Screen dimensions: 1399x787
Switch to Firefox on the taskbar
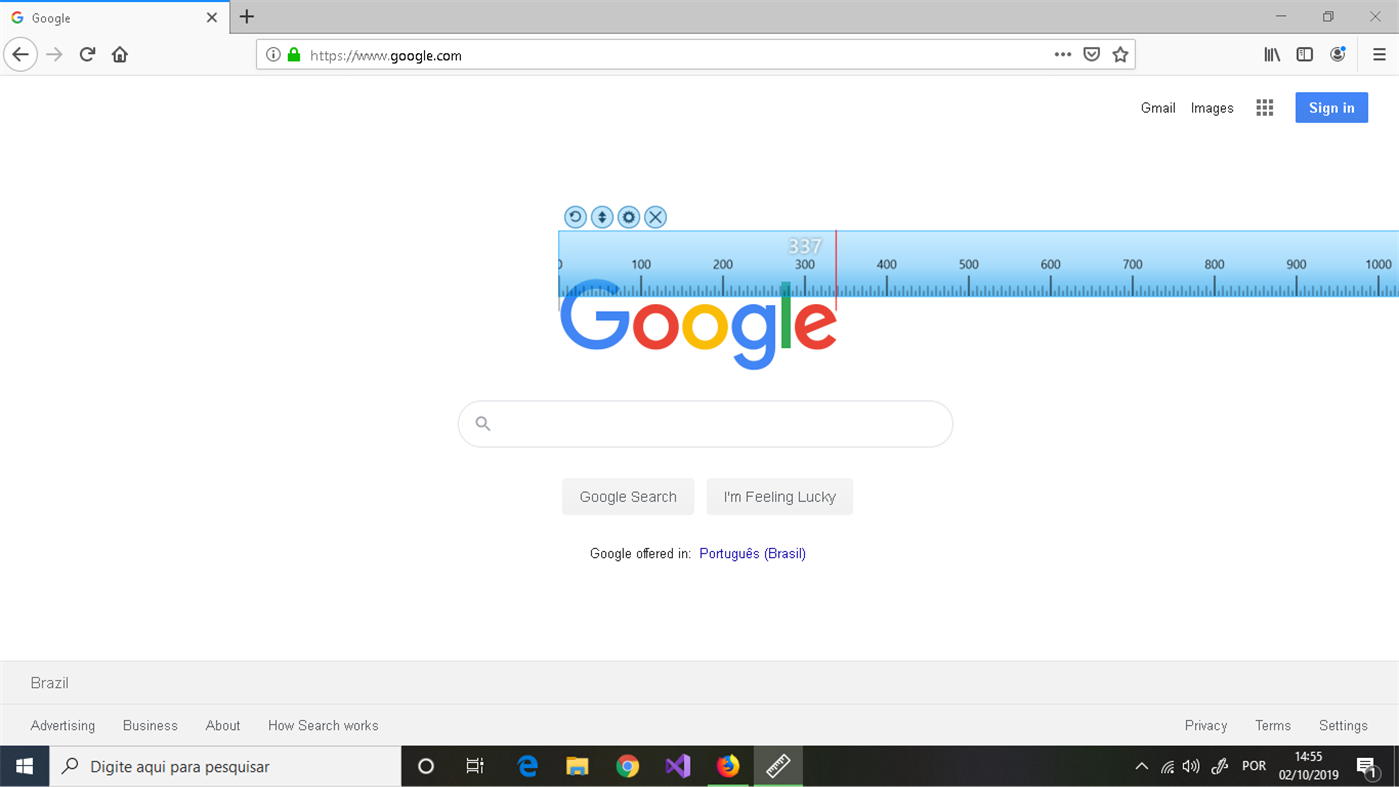[x=728, y=766]
